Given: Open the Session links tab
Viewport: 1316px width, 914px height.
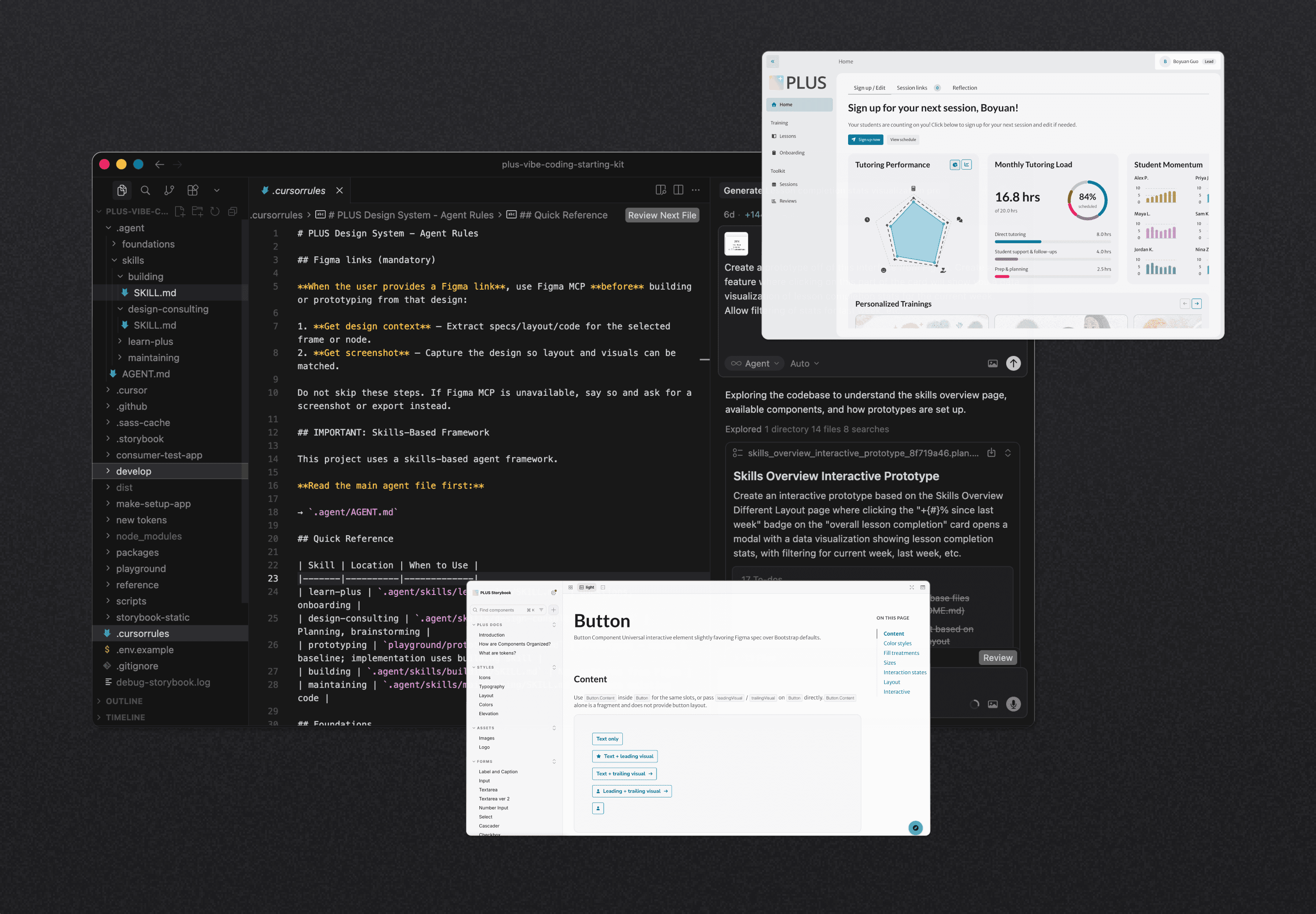Looking at the screenshot, I should click(912, 88).
